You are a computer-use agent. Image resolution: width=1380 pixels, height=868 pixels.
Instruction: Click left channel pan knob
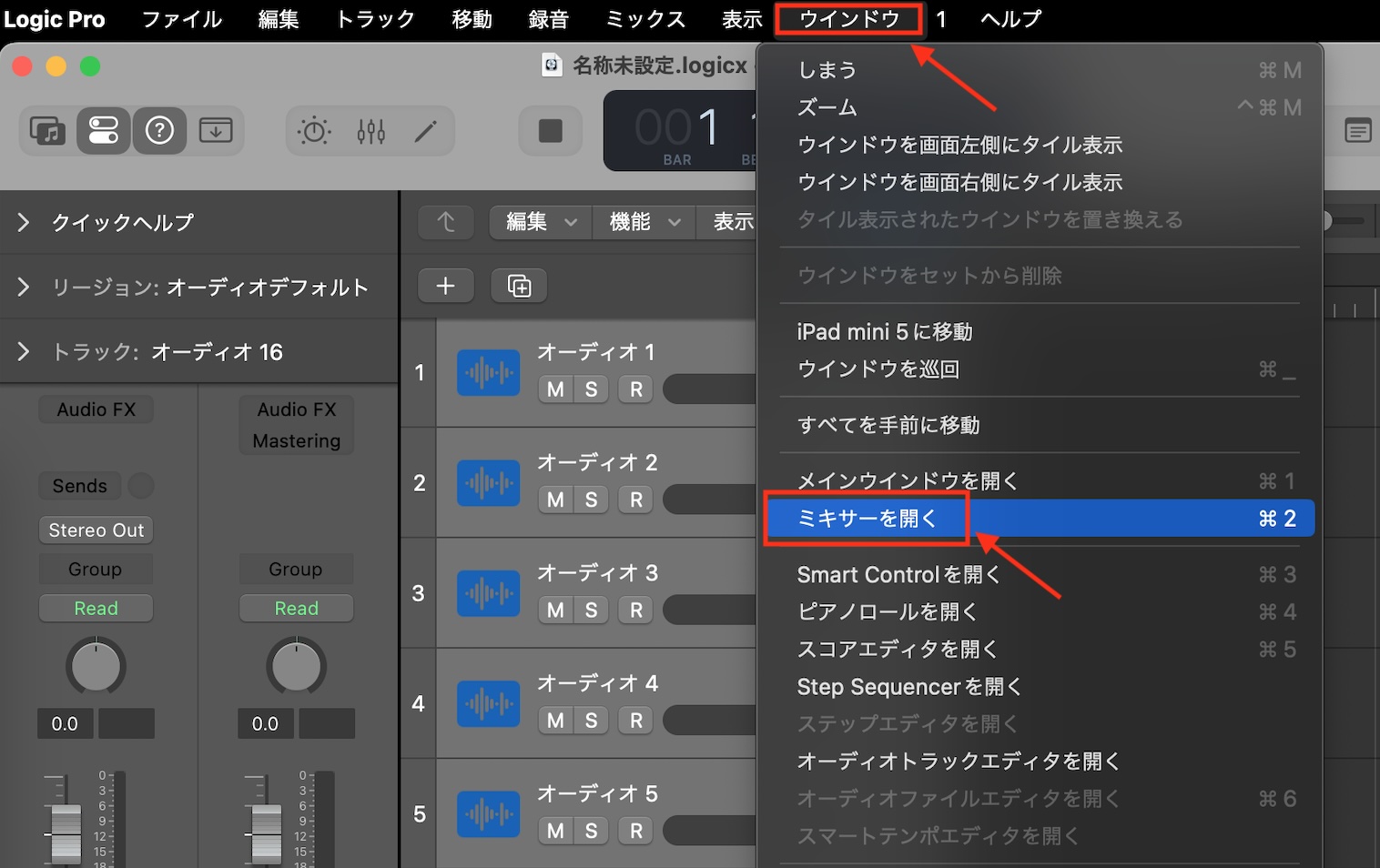click(x=96, y=665)
